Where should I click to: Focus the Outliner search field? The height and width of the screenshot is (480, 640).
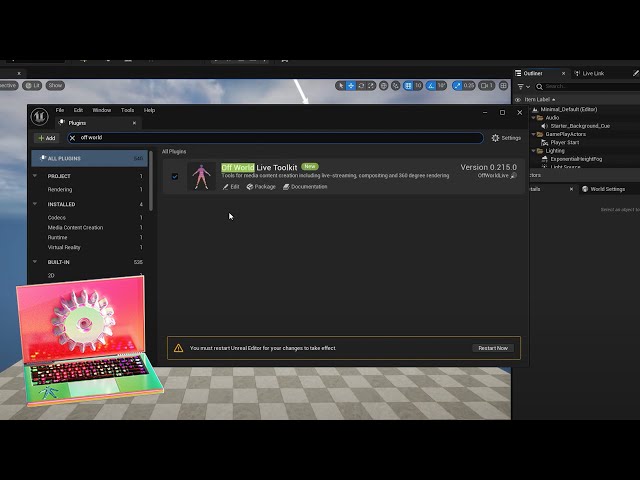588,87
